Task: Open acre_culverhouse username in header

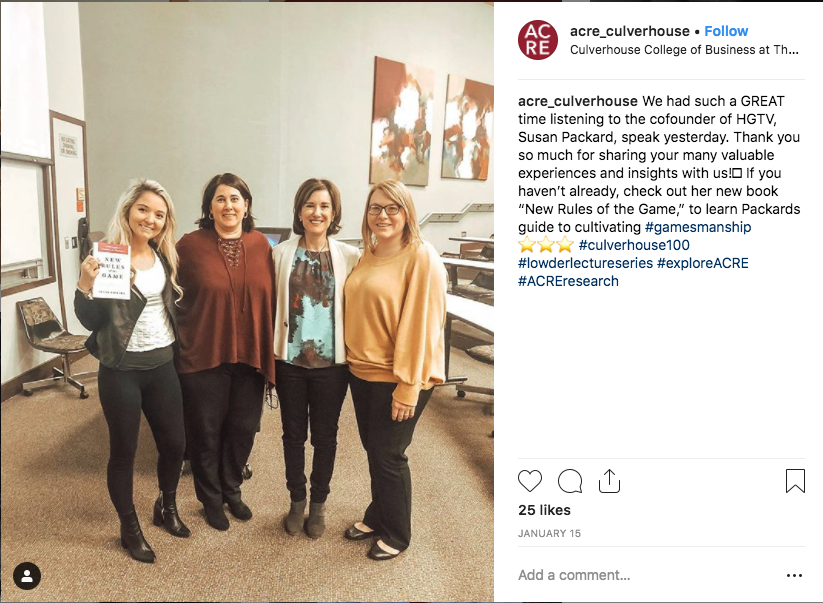Action: (629, 31)
